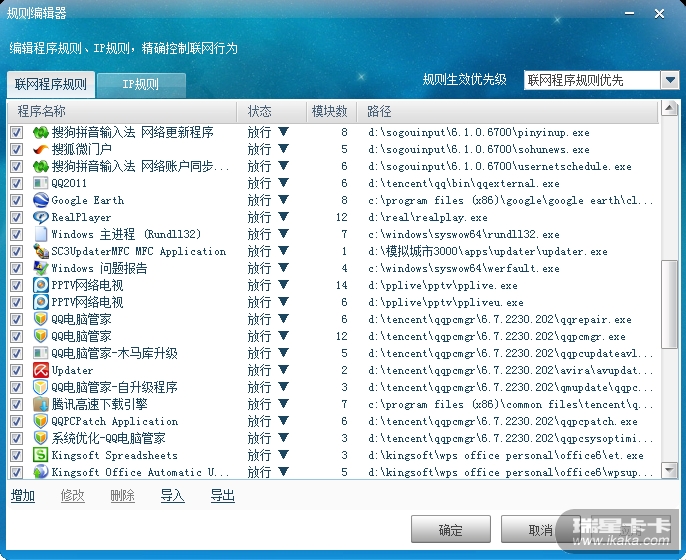Toggle the QQ2011 rule checkbox
Image resolution: width=686 pixels, height=560 pixels.
(x=17, y=183)
